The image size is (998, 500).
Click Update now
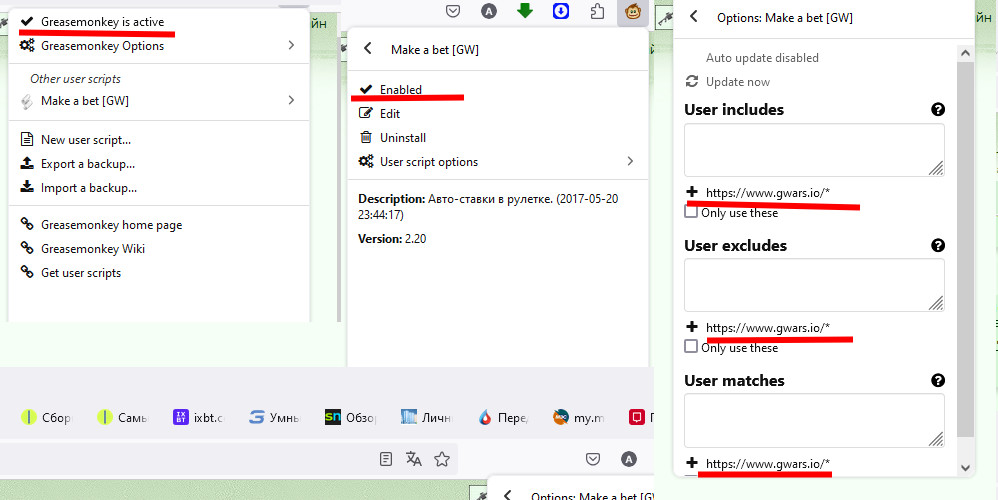click(x=738, y=81)
